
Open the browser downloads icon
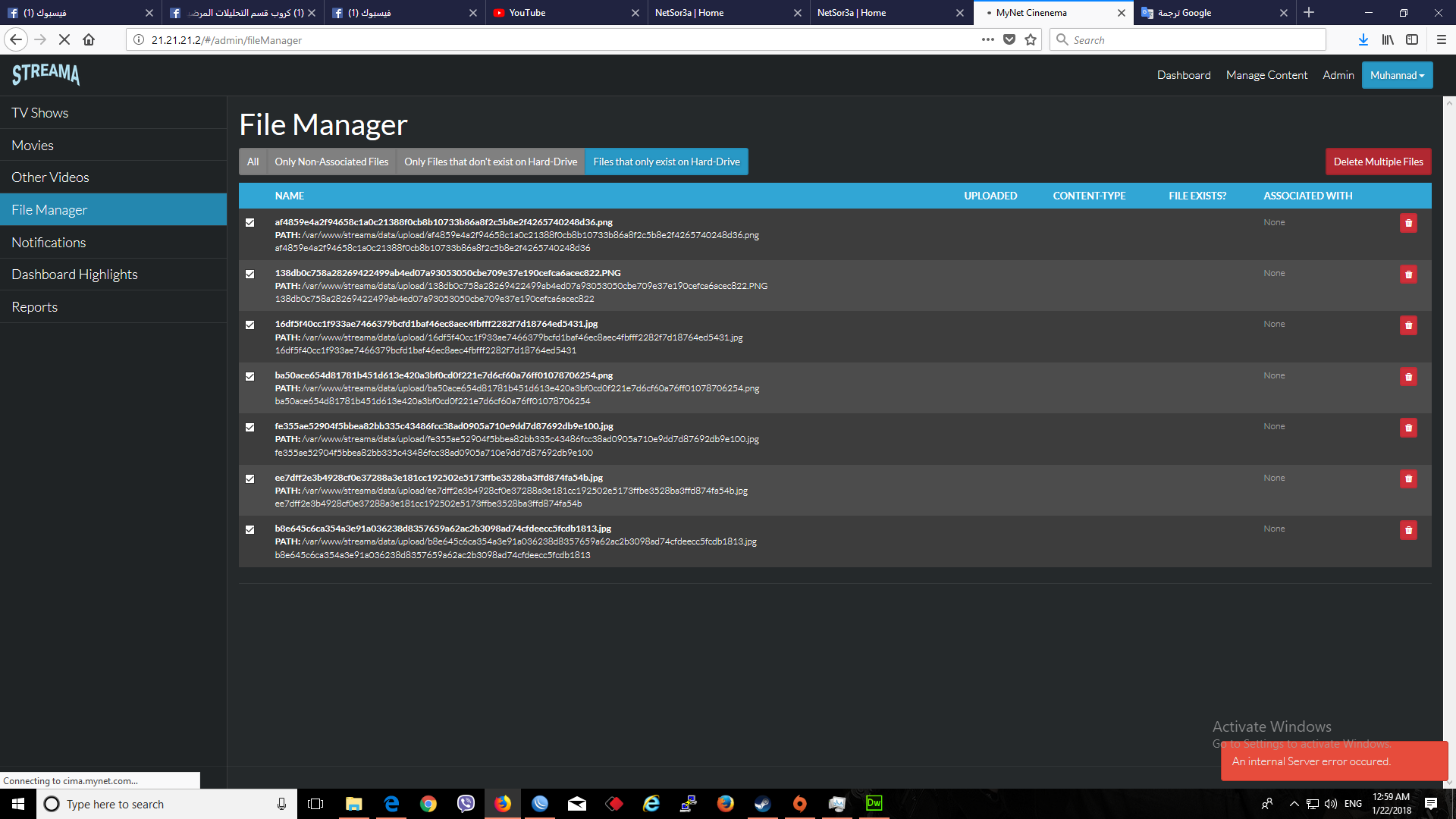1363,39
